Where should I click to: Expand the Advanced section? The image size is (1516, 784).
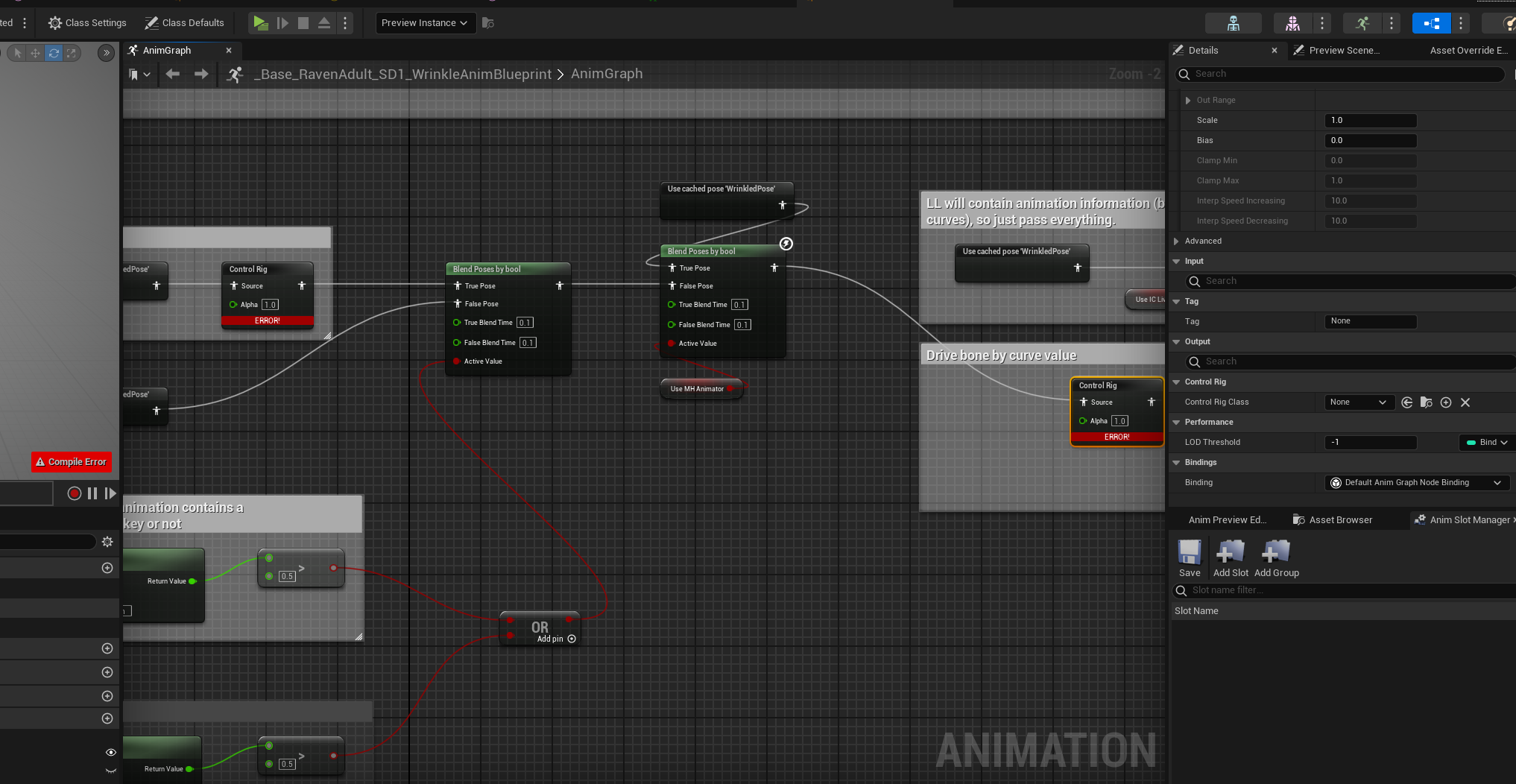pos(1177,241)
